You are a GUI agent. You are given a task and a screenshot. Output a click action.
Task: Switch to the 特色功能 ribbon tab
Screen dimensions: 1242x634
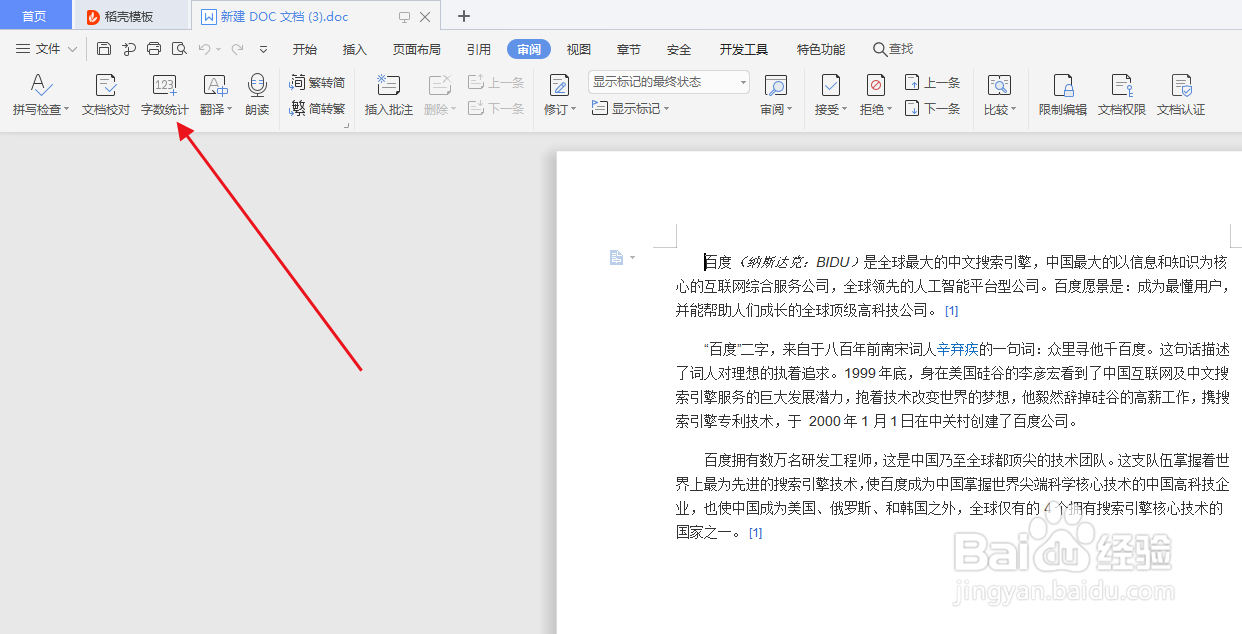click(821, 49)
